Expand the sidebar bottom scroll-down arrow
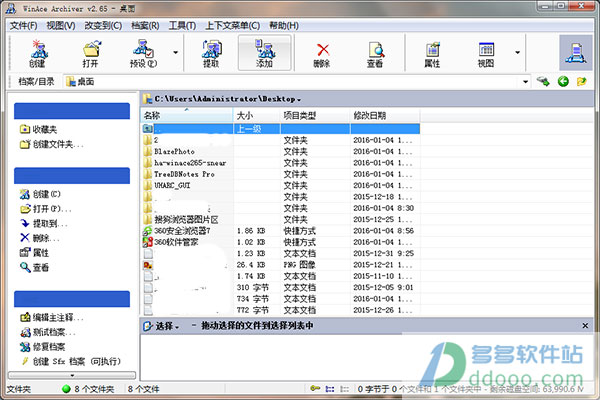 pos(72,375)
